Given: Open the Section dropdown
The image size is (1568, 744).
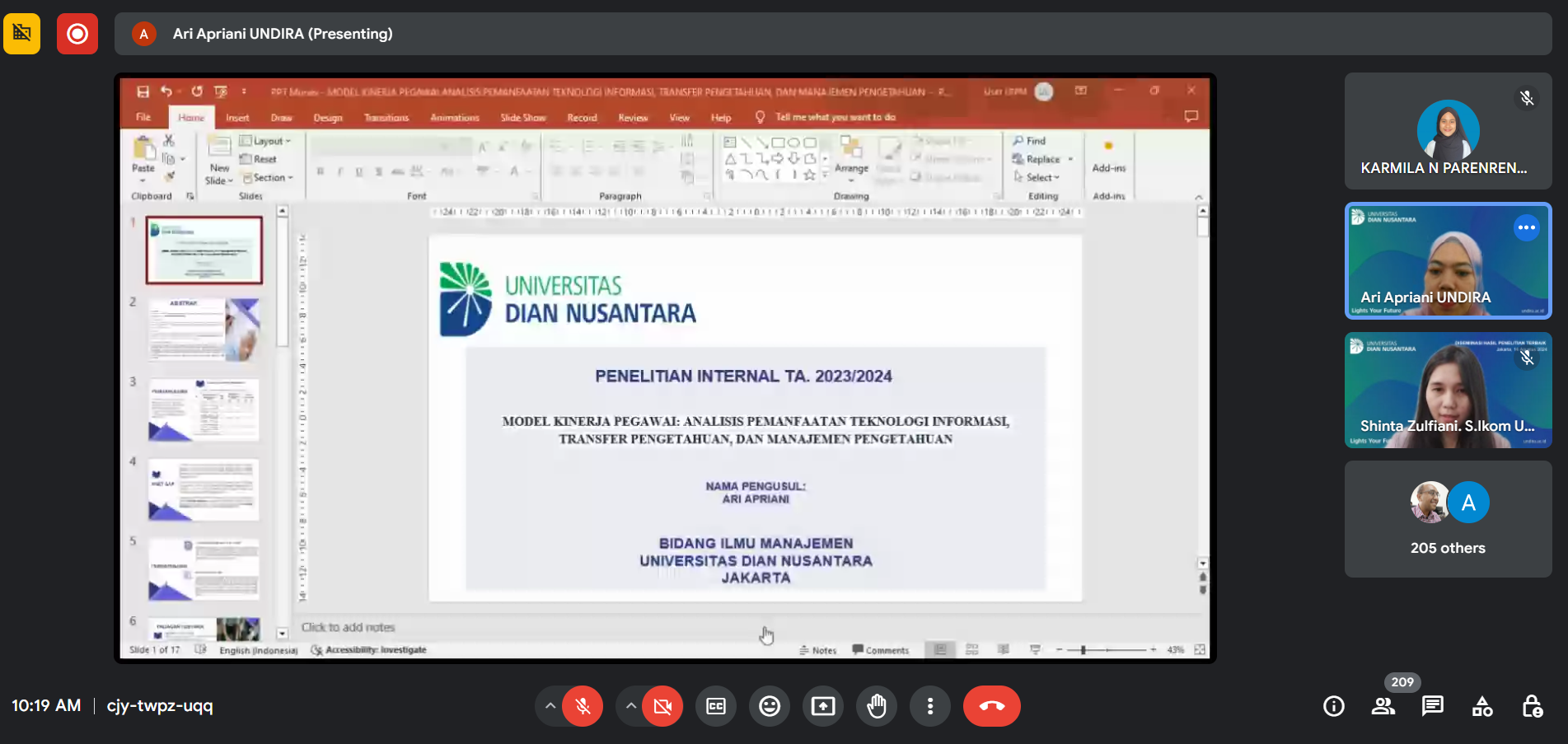Looking at the screenshot, I should point(268,177).
